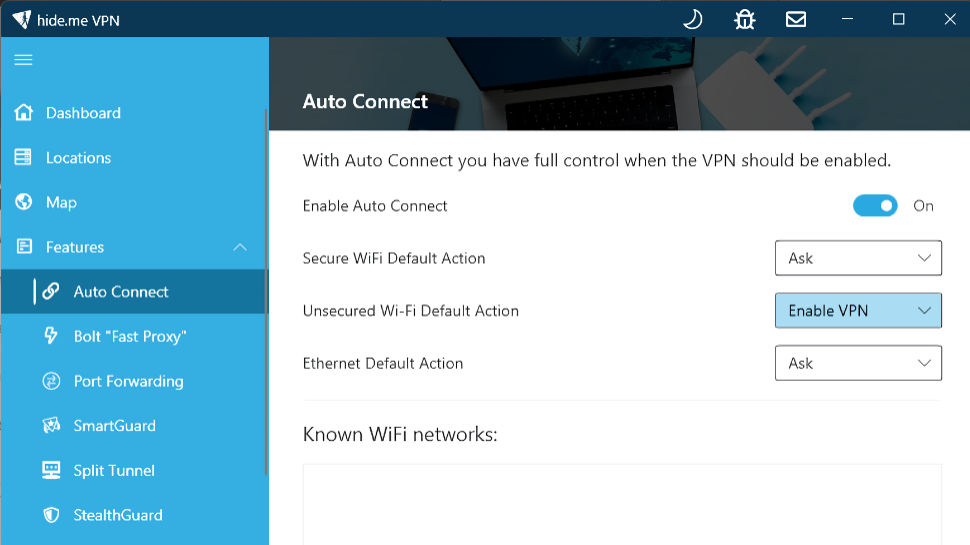
Task: Open Unsecured Wi-Fi Default Action dropdown
Action: point(858,311)
